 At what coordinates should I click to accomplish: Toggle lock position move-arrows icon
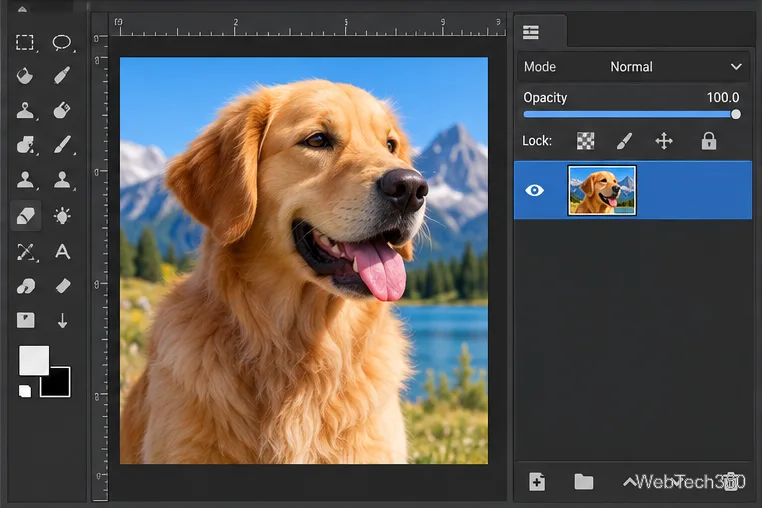[x=664, y=141]
